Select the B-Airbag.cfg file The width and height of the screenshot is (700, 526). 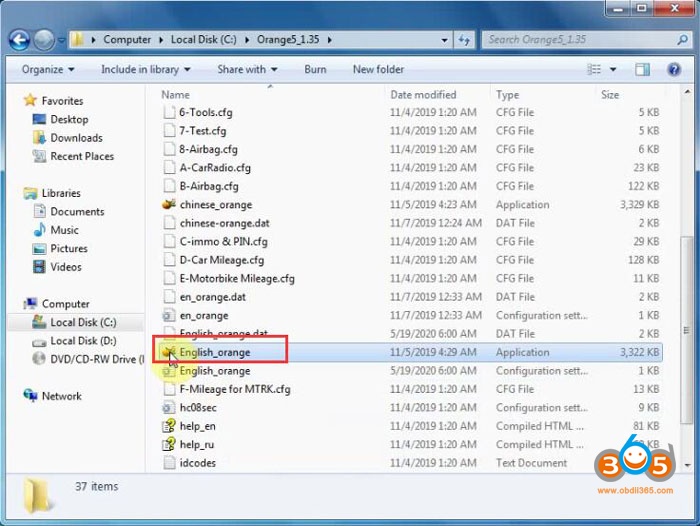[x=209, y=186]
